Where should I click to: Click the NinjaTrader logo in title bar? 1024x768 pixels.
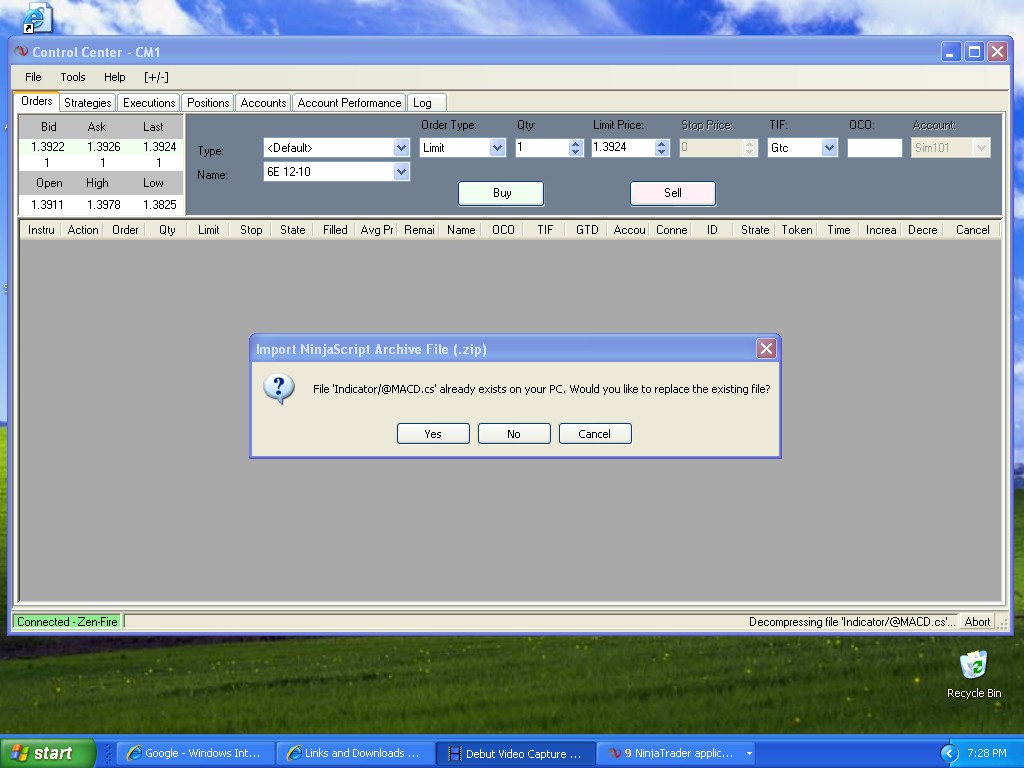[x=21, y=52]
